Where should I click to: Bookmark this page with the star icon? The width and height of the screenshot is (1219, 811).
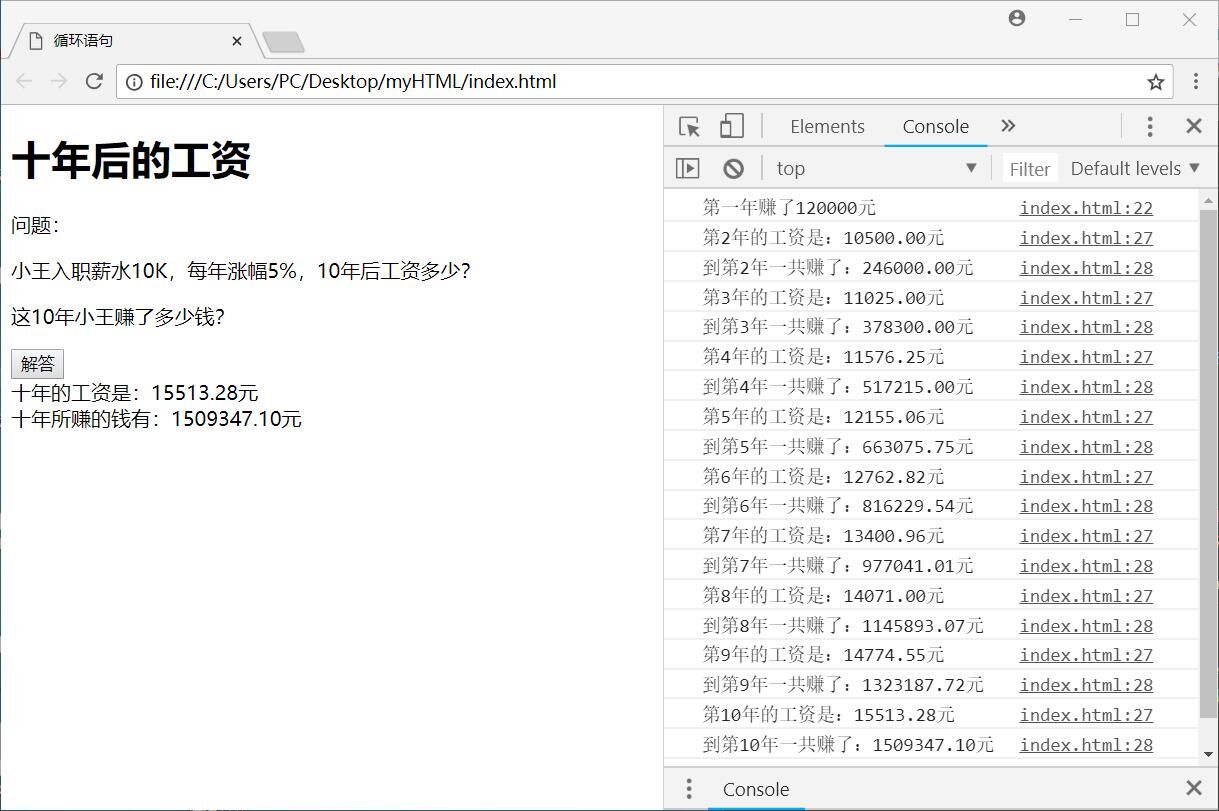click(1155, 82)
